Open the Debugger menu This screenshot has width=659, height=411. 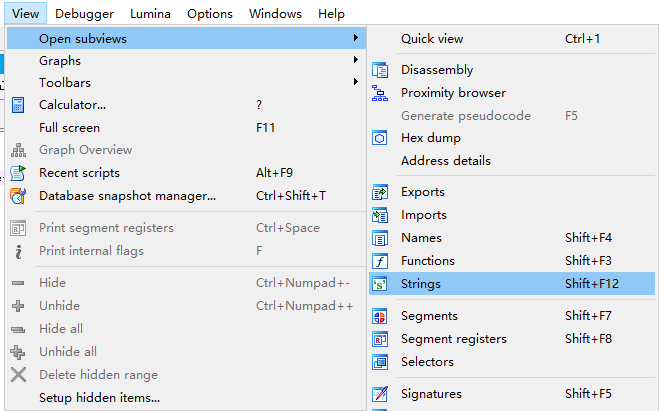84,14
